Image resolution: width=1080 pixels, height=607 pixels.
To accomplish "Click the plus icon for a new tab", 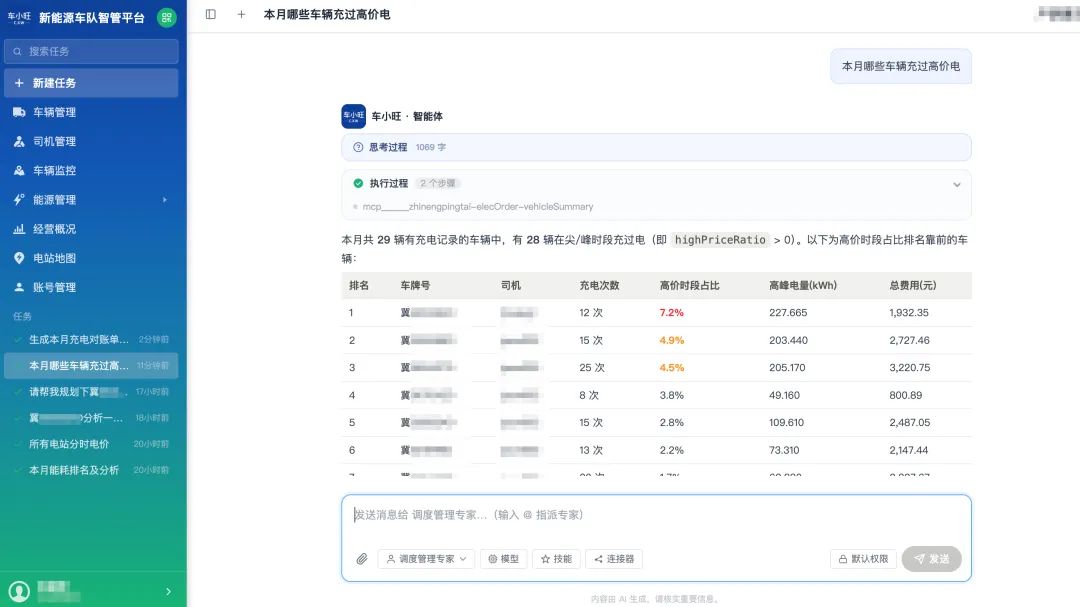I will [241, 14].
